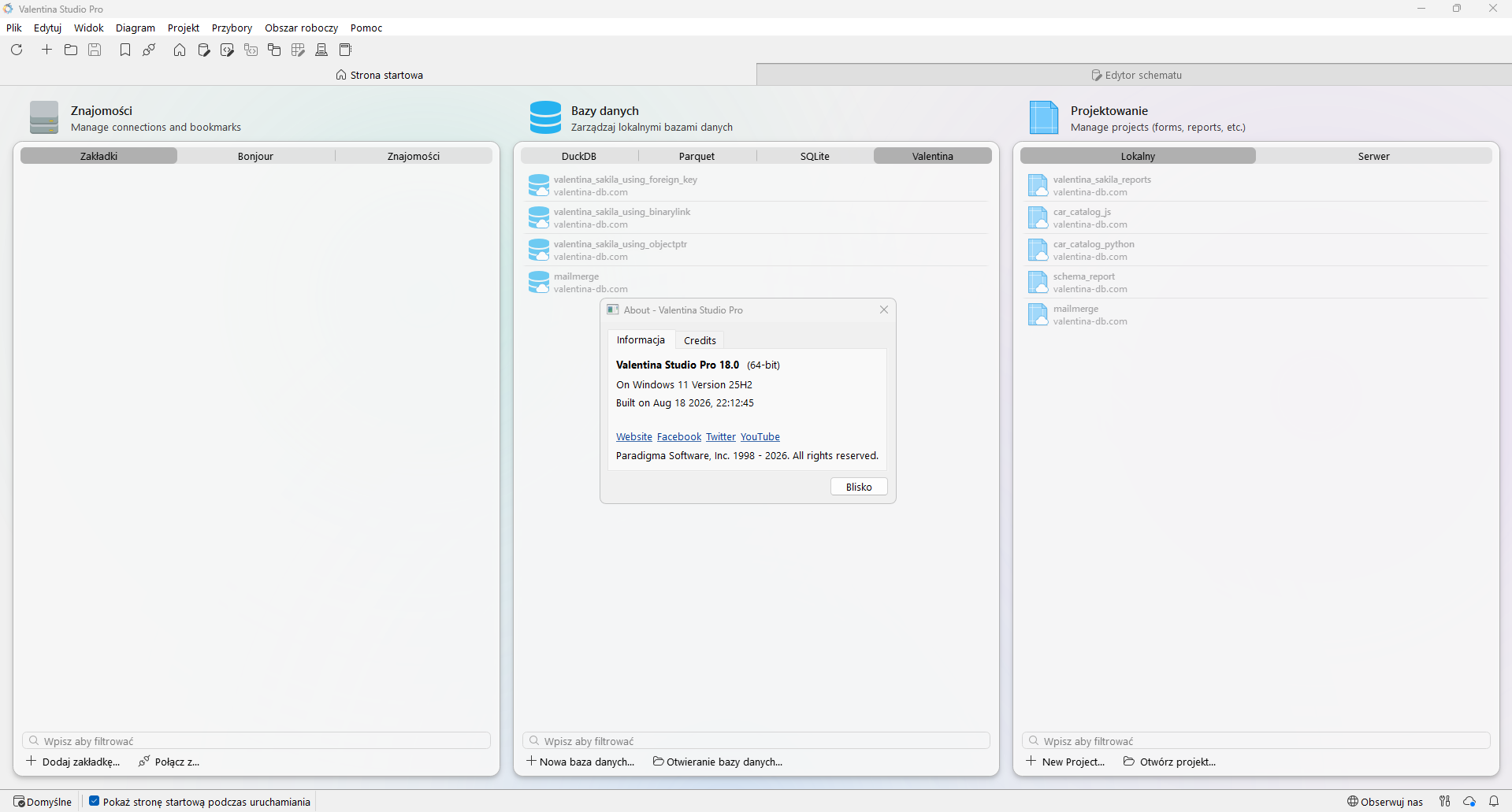This screenshot has height=812, width=1512.
Task: Click the schema_report project icon
Action: [x=1038, y=283]
